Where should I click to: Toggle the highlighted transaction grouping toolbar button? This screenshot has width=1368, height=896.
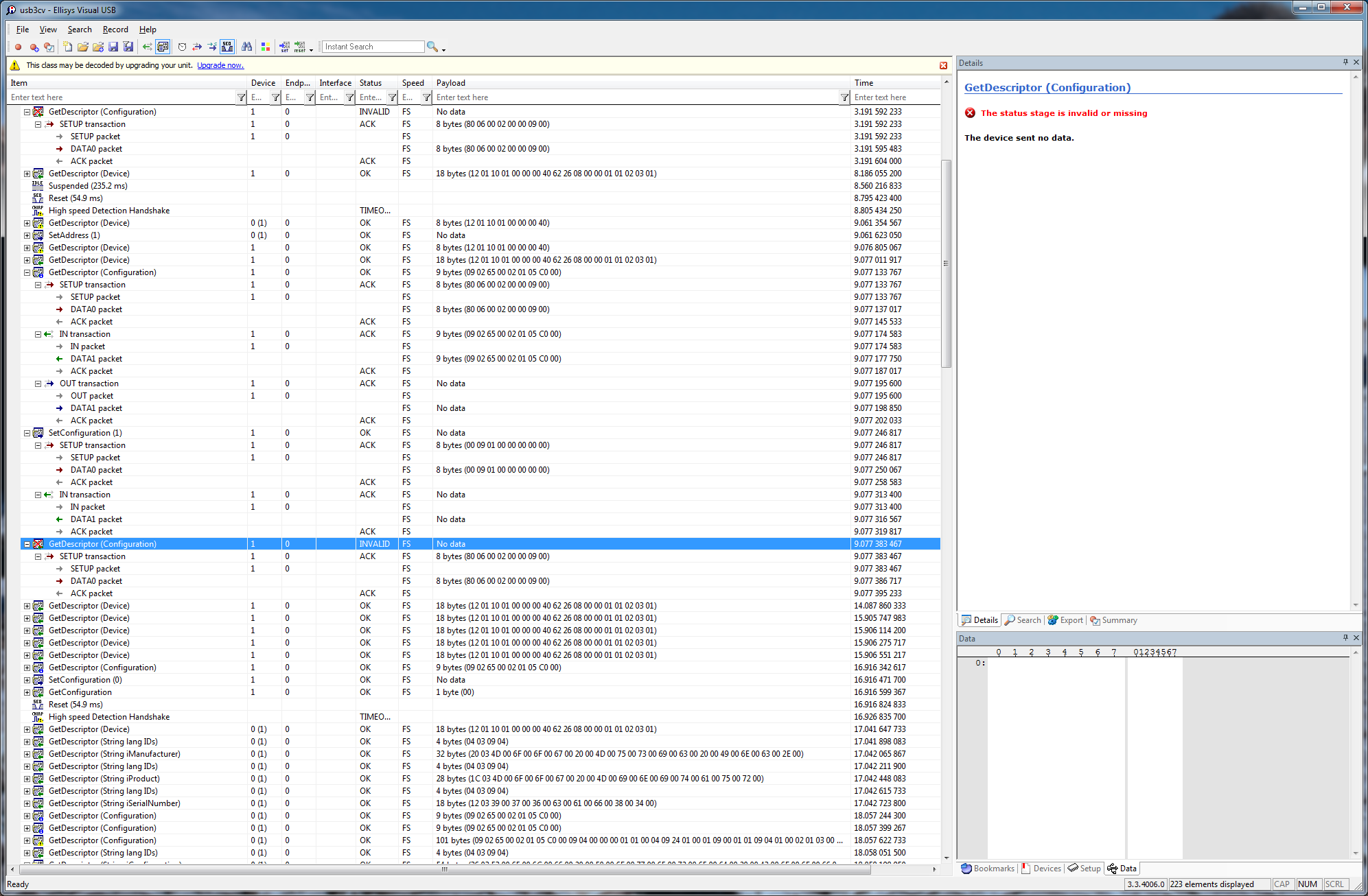click(163, 47)
